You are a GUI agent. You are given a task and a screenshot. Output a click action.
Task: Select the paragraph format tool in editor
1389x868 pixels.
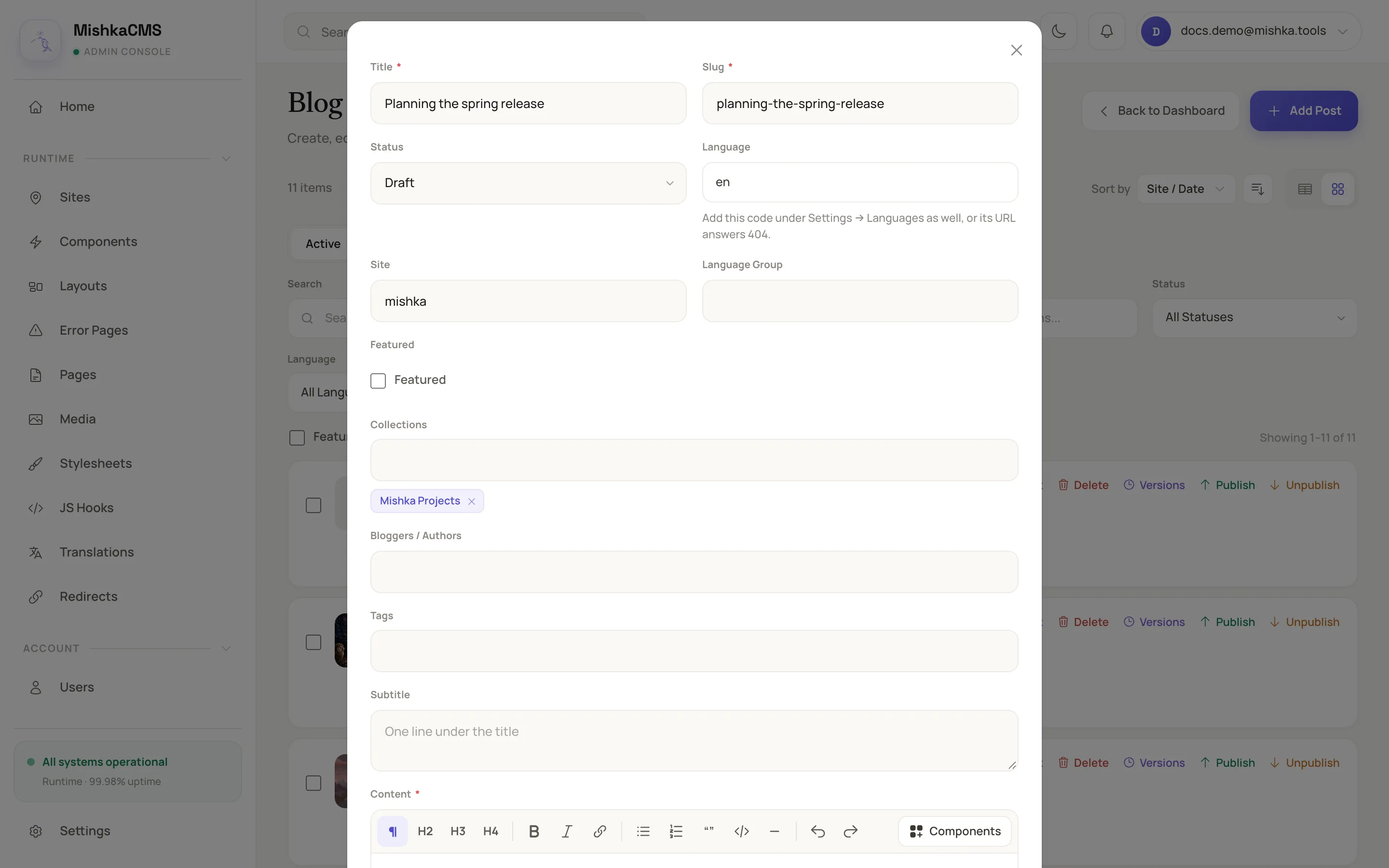[393, 831]
